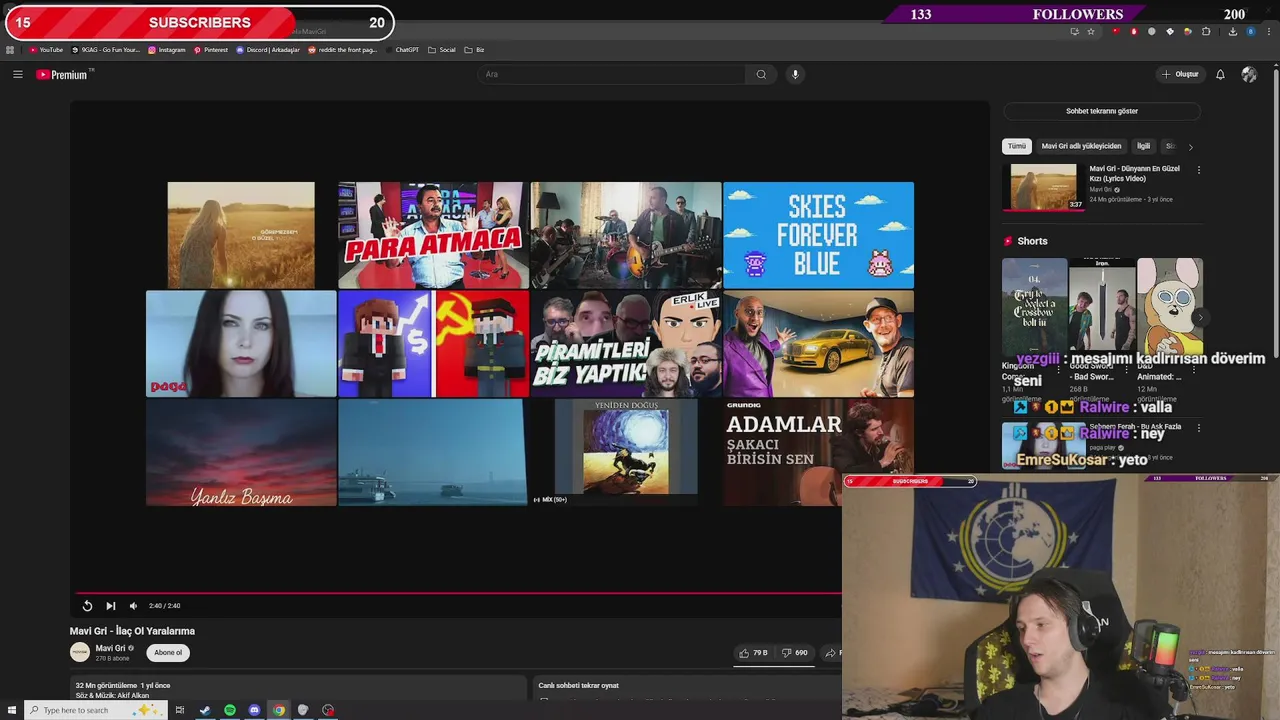The height and width of the screenshot is (720, 1280).
Task: Open Spotify from taskbar
Action: [x=230, y=710]
